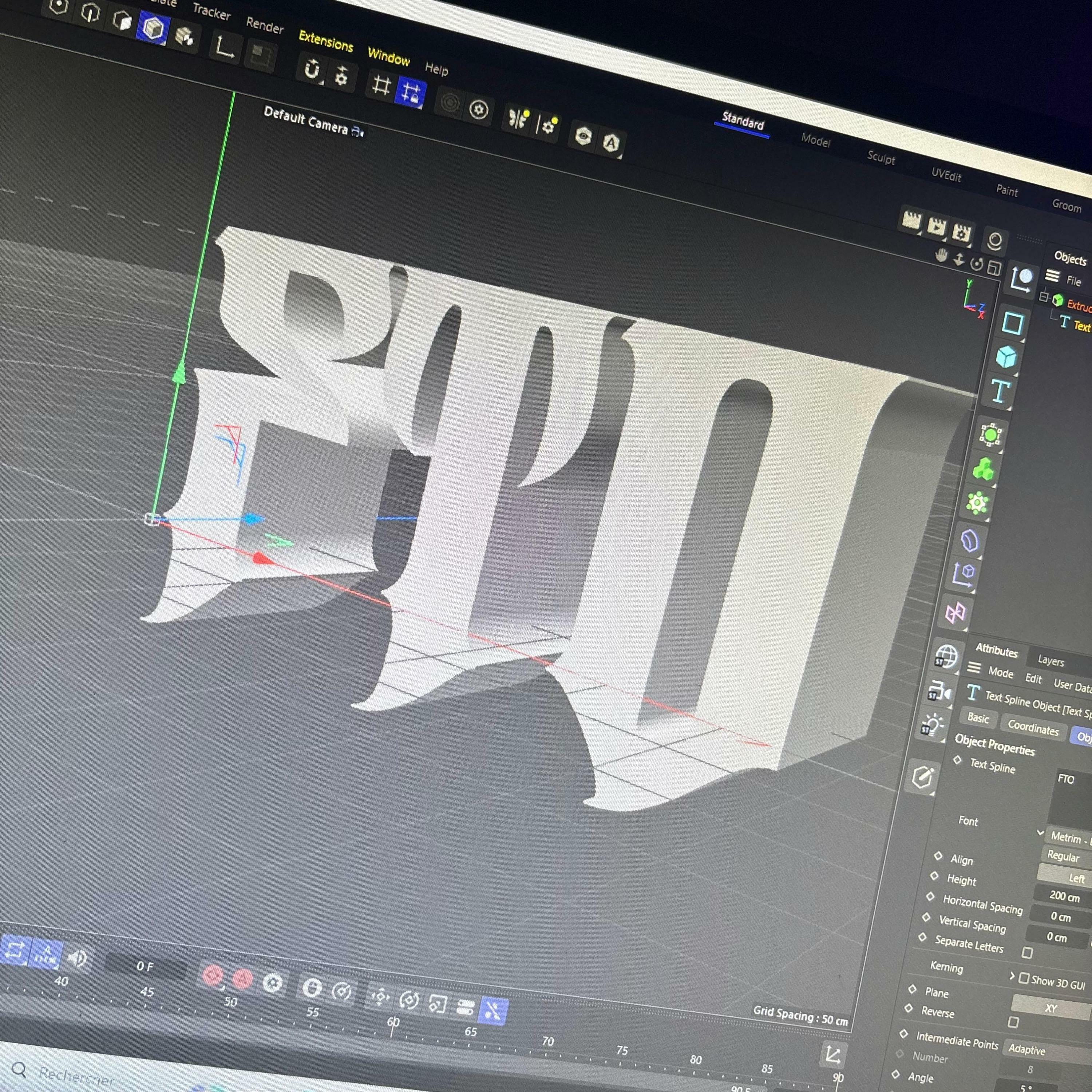Click the Default Camera label
This screenshot has height=1092, width=1092.
click(306, 120)
